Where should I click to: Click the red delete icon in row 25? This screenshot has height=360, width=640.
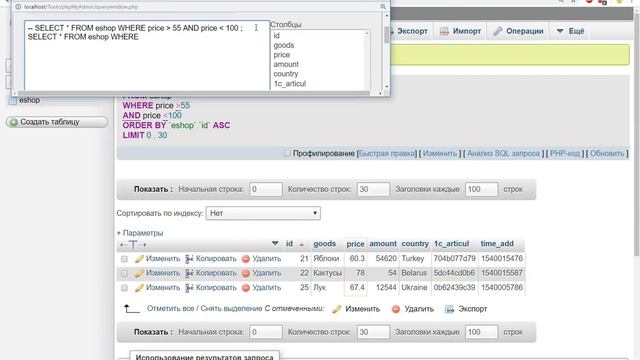click(246, 288)
